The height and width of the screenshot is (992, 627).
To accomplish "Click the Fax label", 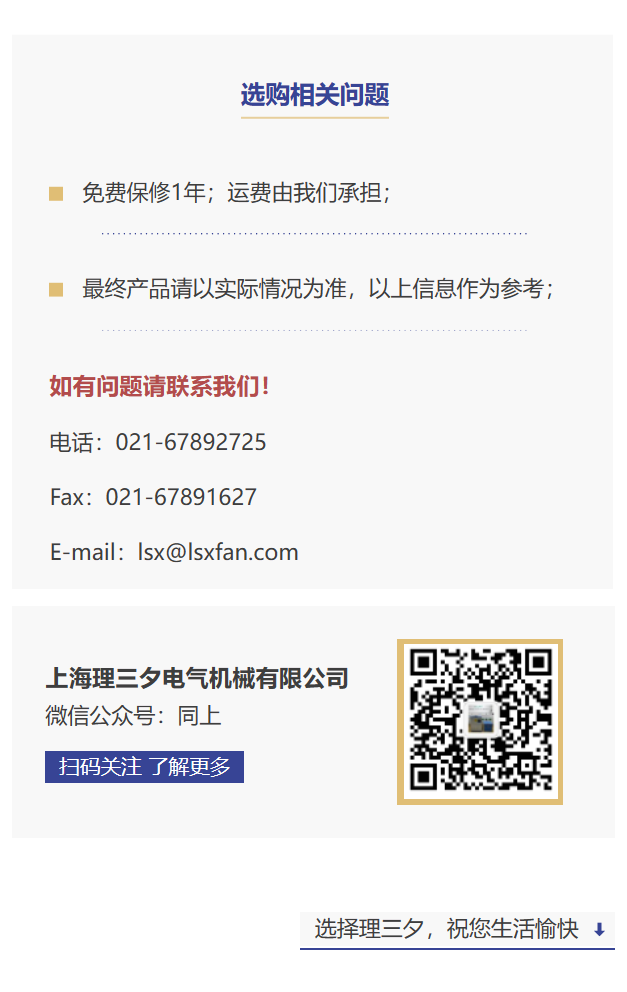I will pyautogui.click(x=66, y=497).
